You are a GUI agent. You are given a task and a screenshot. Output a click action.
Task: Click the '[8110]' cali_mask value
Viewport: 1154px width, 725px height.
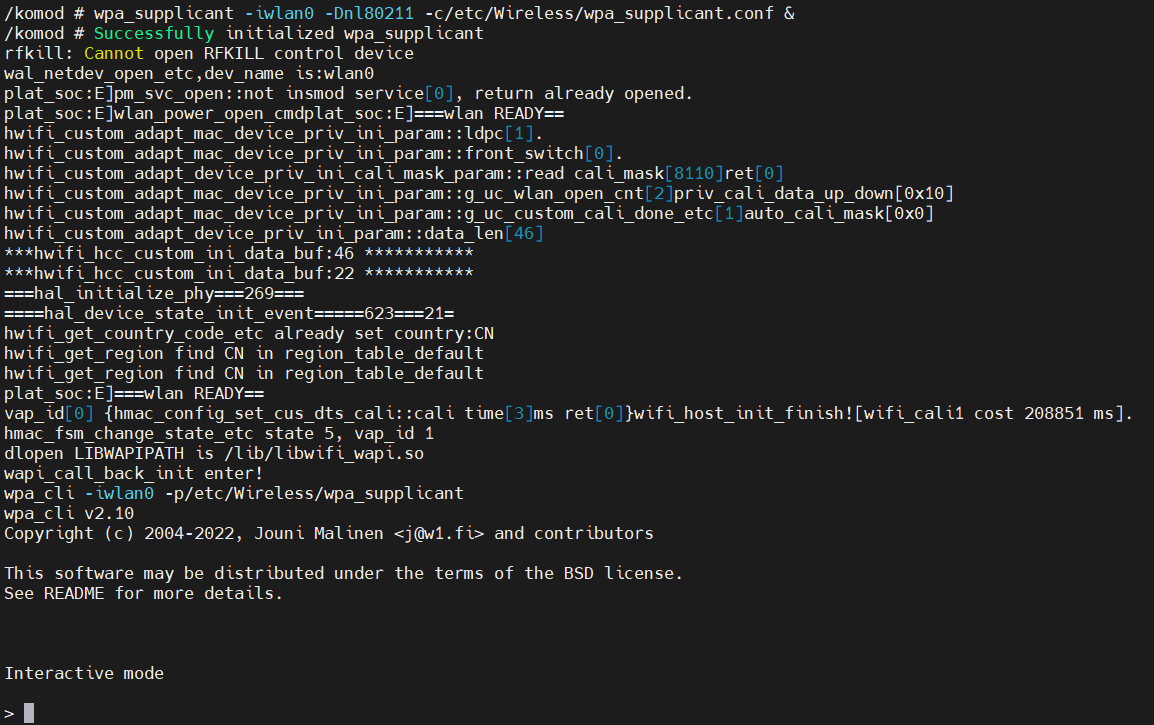(x=694, y=174)
